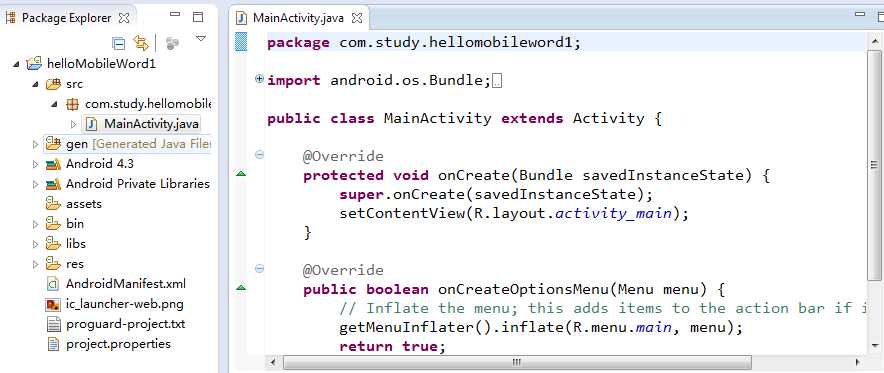Select proguard-project.txt file
The height and width of the screenshot is (373, 884).
click(x=126, y=324)
